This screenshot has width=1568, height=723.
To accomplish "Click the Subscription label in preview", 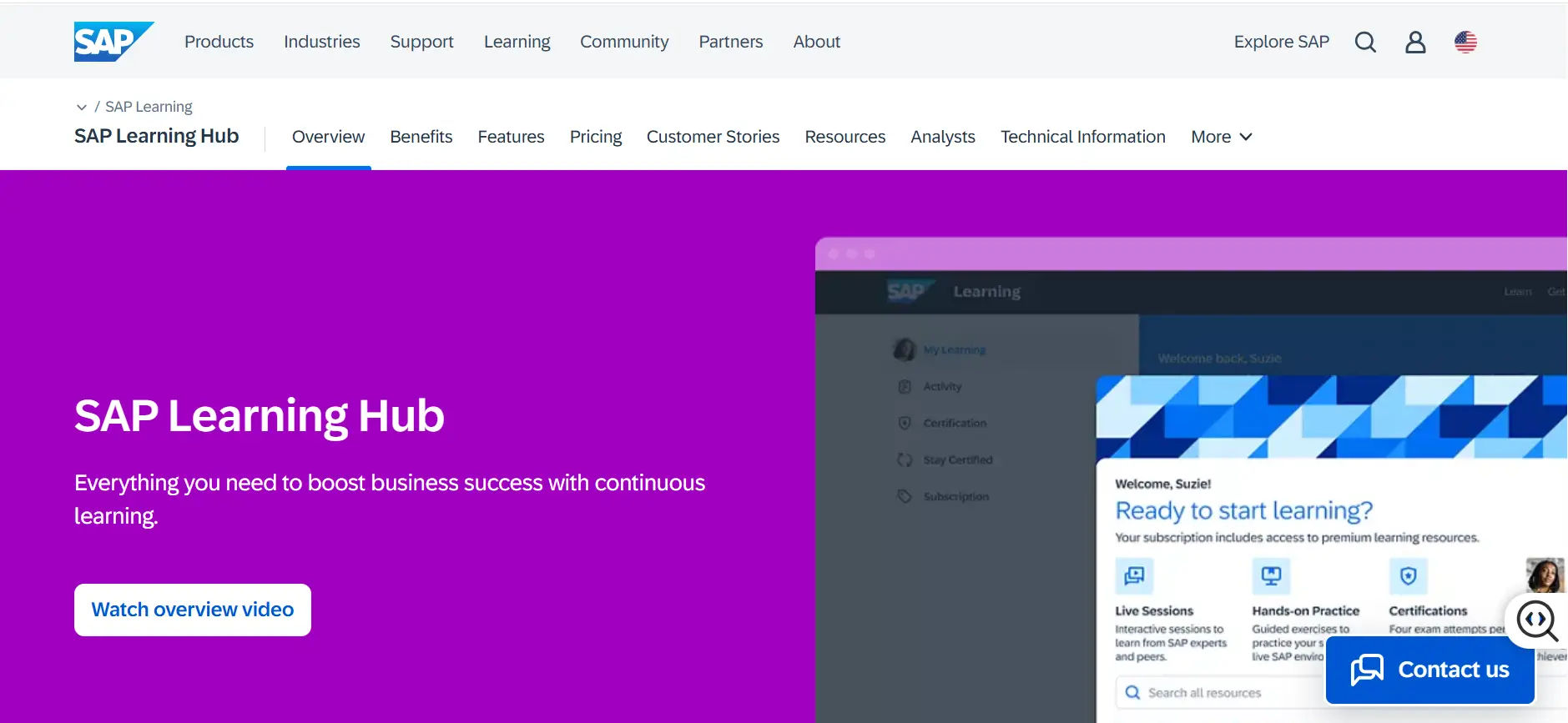I will pyautogui.click(x=956, y=497).
